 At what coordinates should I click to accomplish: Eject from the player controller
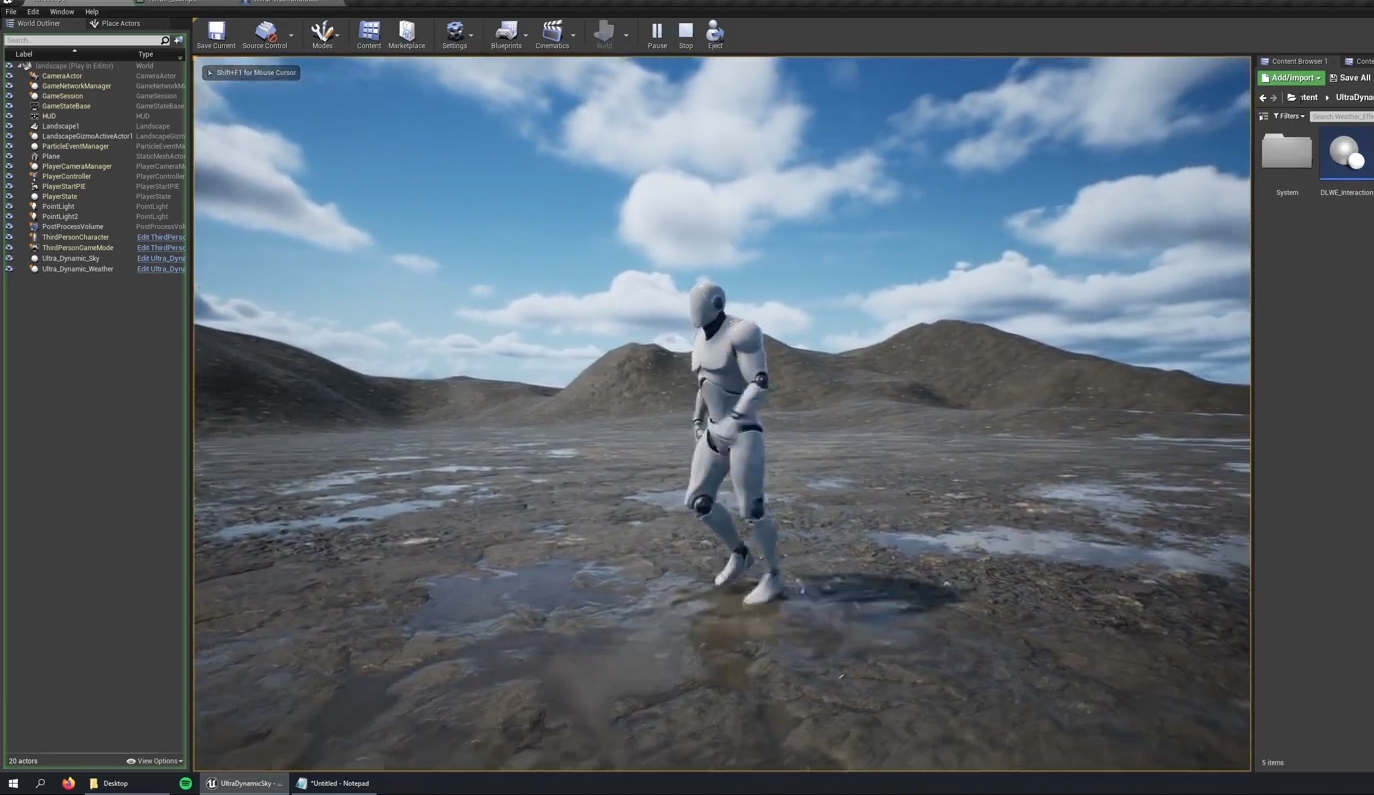[715, 35]
